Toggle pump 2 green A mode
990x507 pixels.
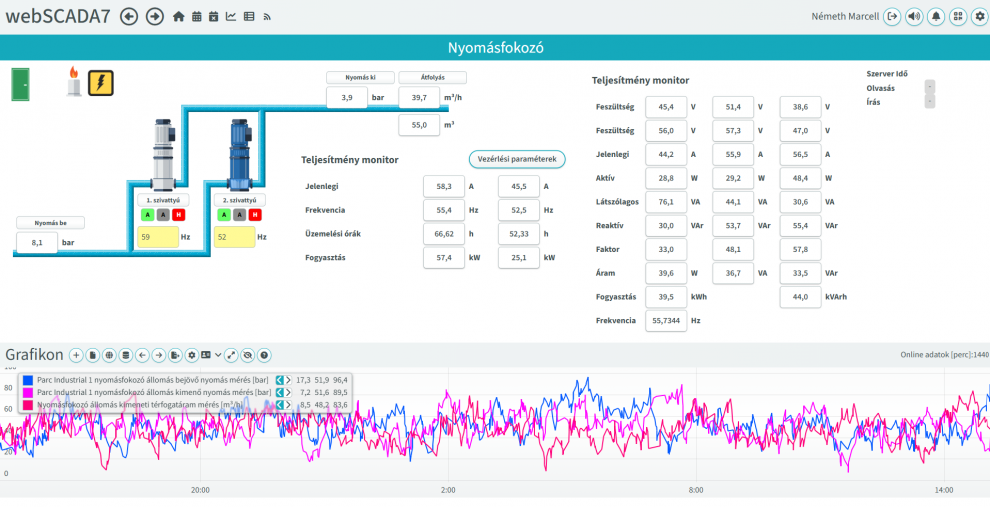pos(224,215)
